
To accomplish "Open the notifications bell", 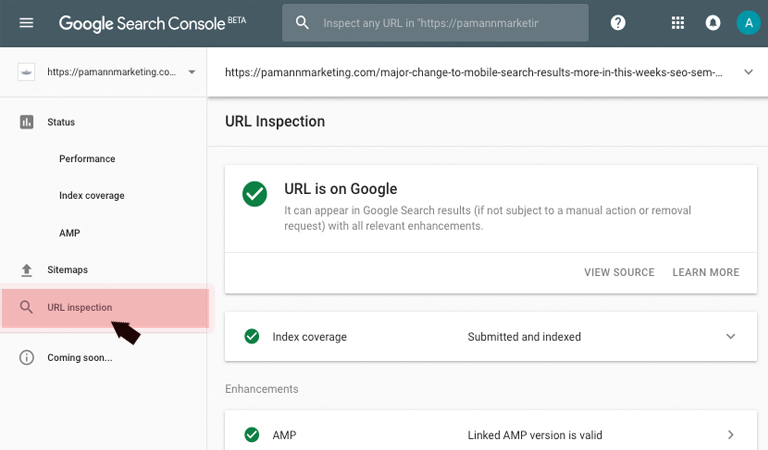I will pyautogui.click(x=713, y=23).
